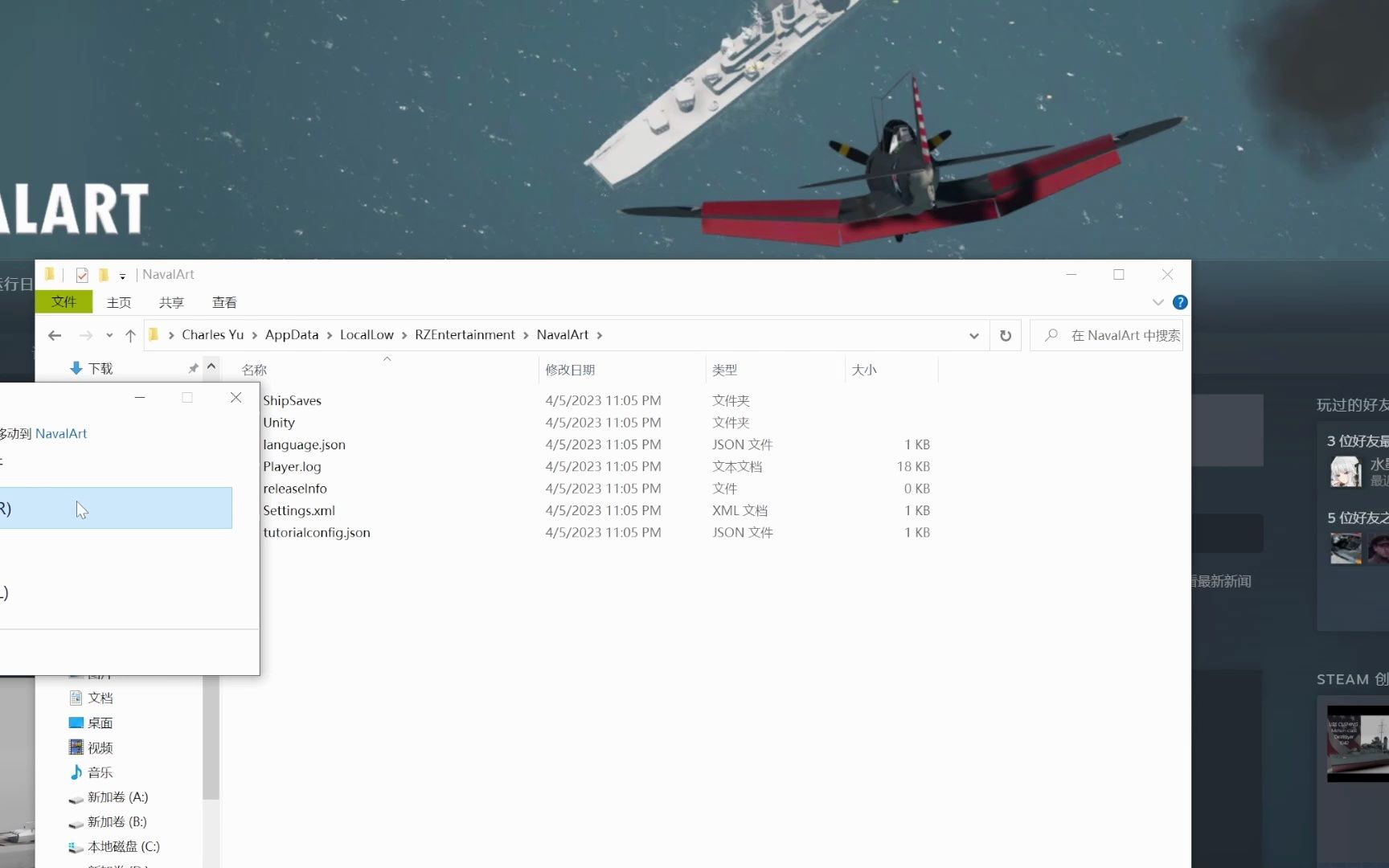Select the tutorialconfig.json file

point(317,533)
